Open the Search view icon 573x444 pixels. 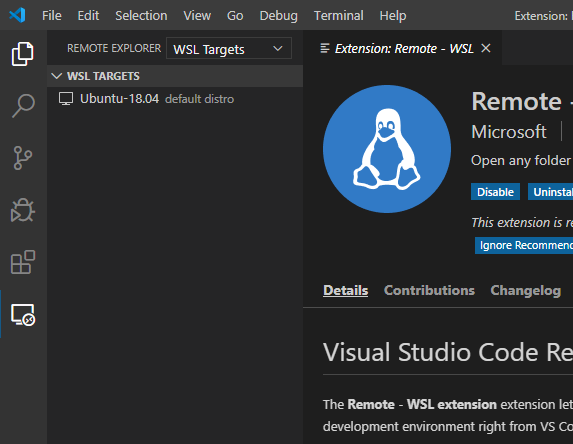23,106
